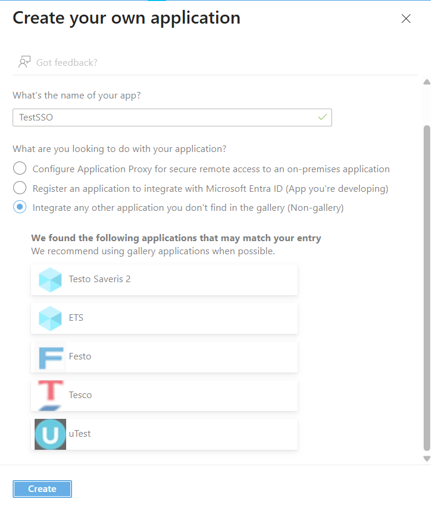432x506 pixels.
Task: Click the Got feedback person icon
Action: point(24,62)
